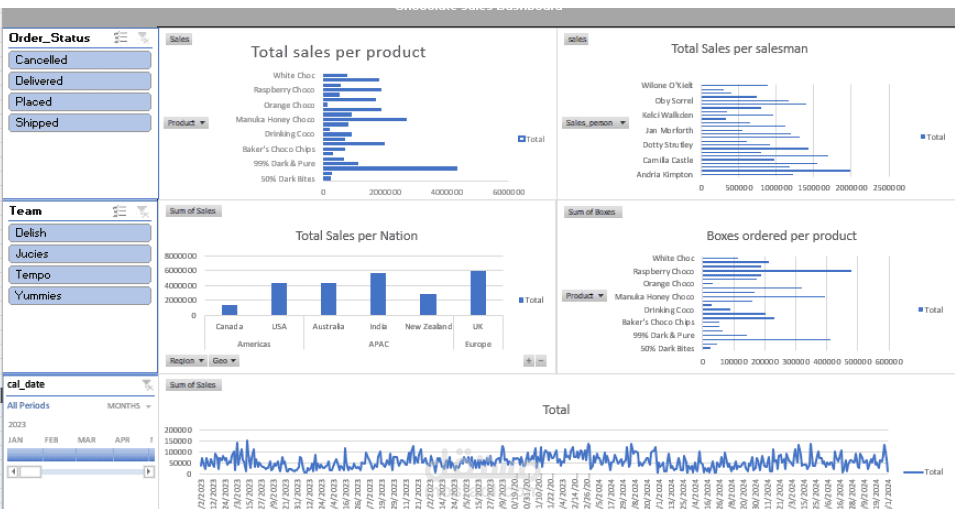The height and width of the screenshot is (511, 967).
Task: Select All Periods in the timeline
Action: (x=28, y=406)
